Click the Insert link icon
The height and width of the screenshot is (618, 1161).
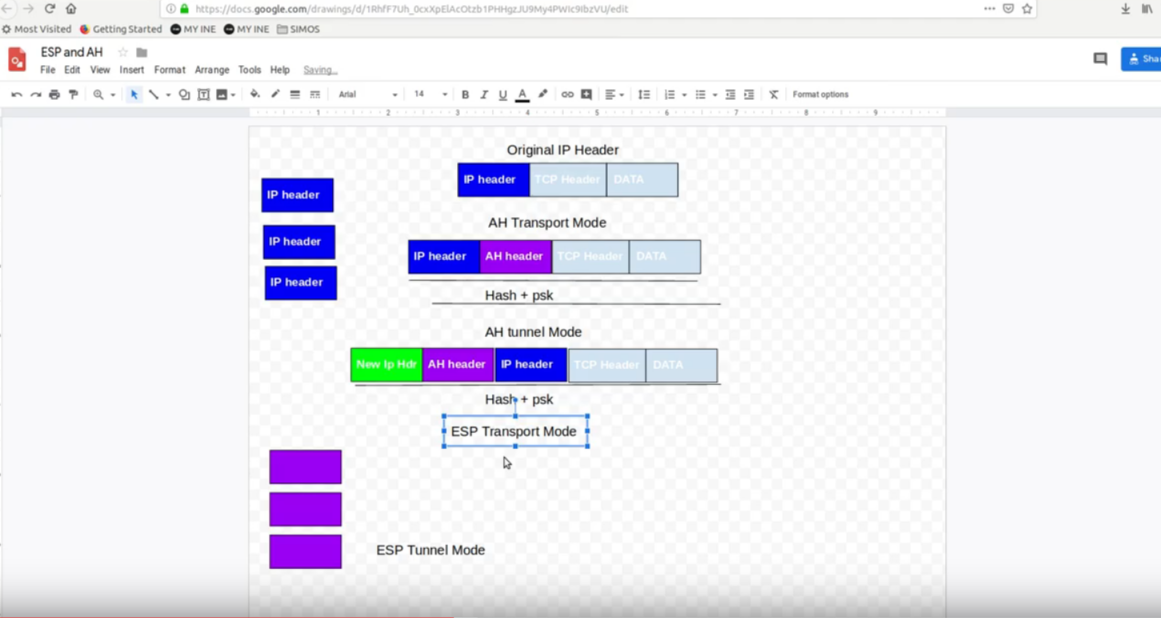pyautogui.click(x=567, y=95)
